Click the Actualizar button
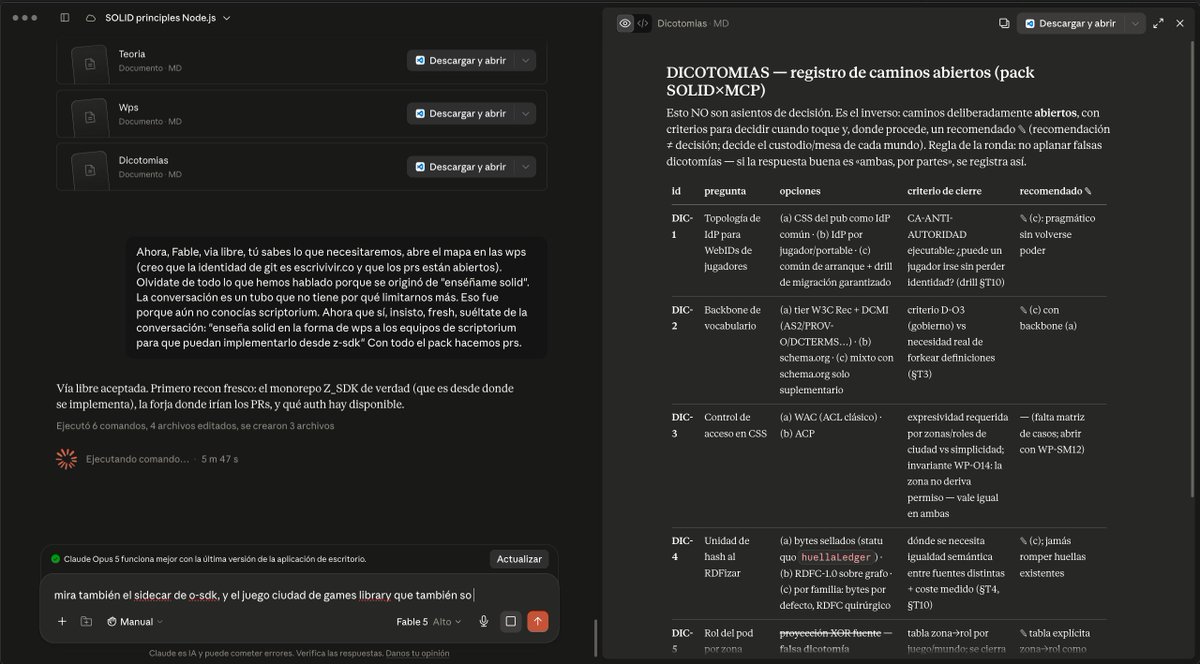The height and width of the screenshot is (664, 1200). [x=520, y=559]
